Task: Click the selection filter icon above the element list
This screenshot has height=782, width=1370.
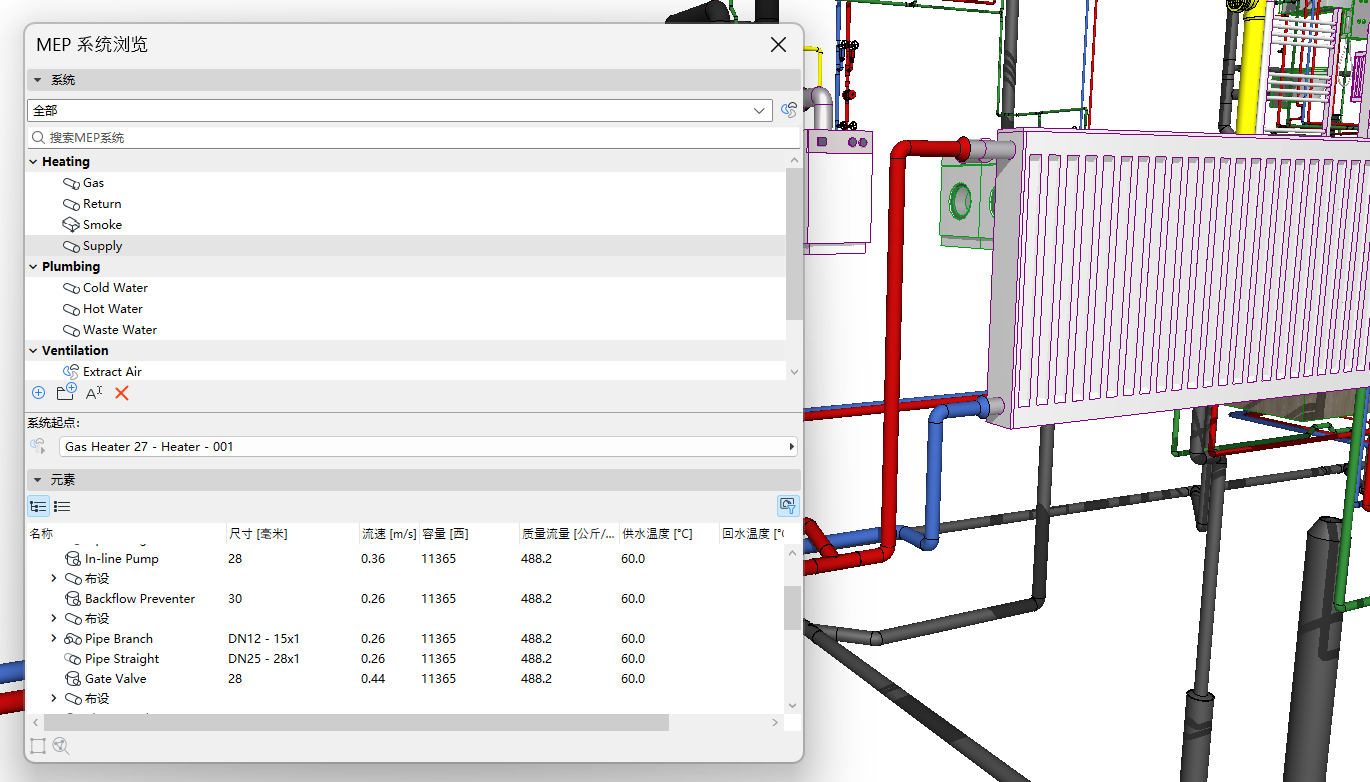Action: click(787, 506)
